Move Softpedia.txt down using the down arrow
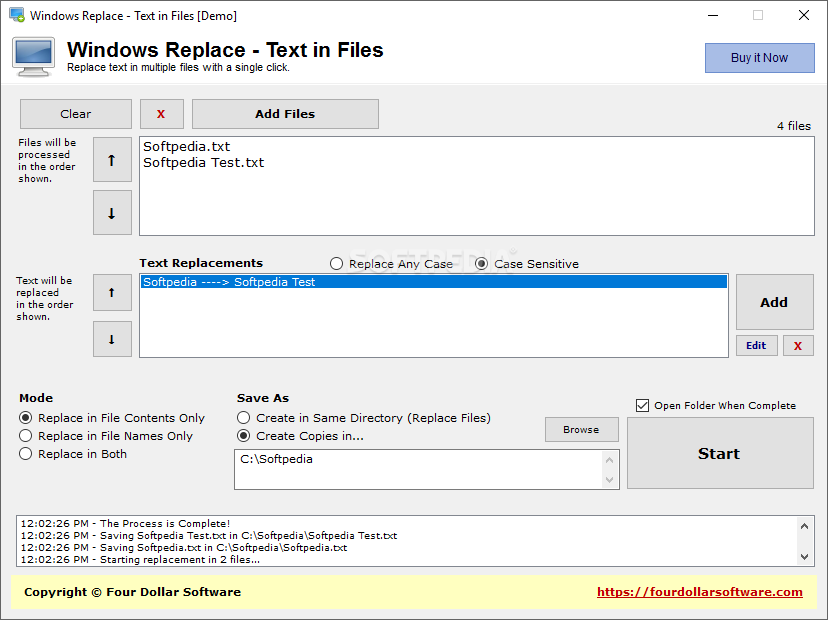The width and height of the screenshot is (828, 620). (112, 212)
